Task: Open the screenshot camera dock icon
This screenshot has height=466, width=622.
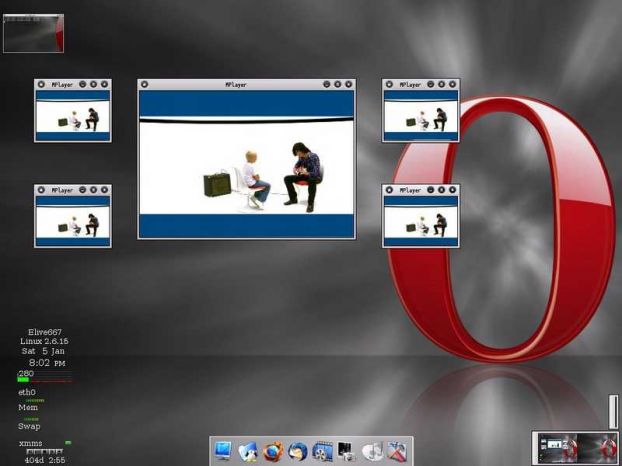Action: click(346, 452)
